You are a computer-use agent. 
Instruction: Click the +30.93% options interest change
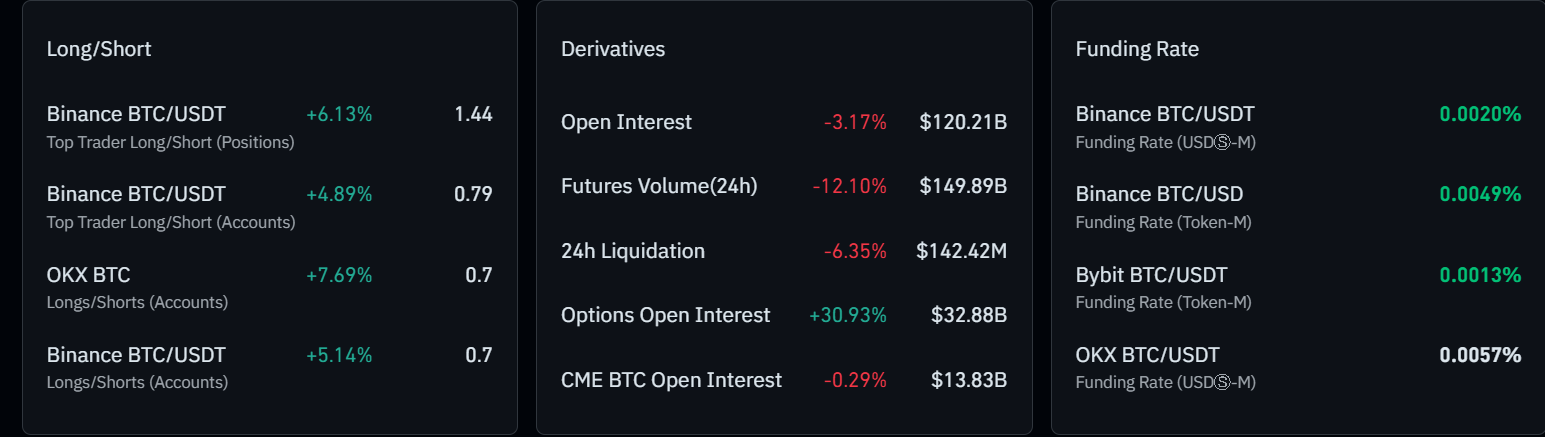point(848,315)
